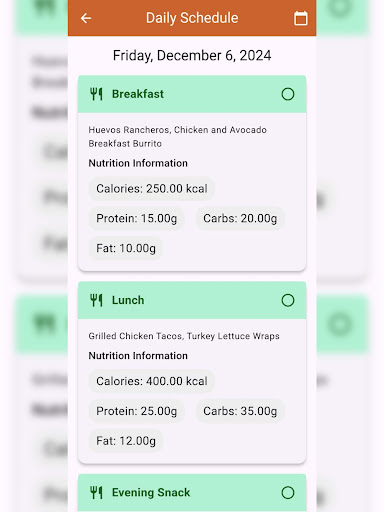Image resolution: width=384 pixels, height=512 pixels.
Task: Click the Breakfast fork and knife icon
Action: coord(96,94)
